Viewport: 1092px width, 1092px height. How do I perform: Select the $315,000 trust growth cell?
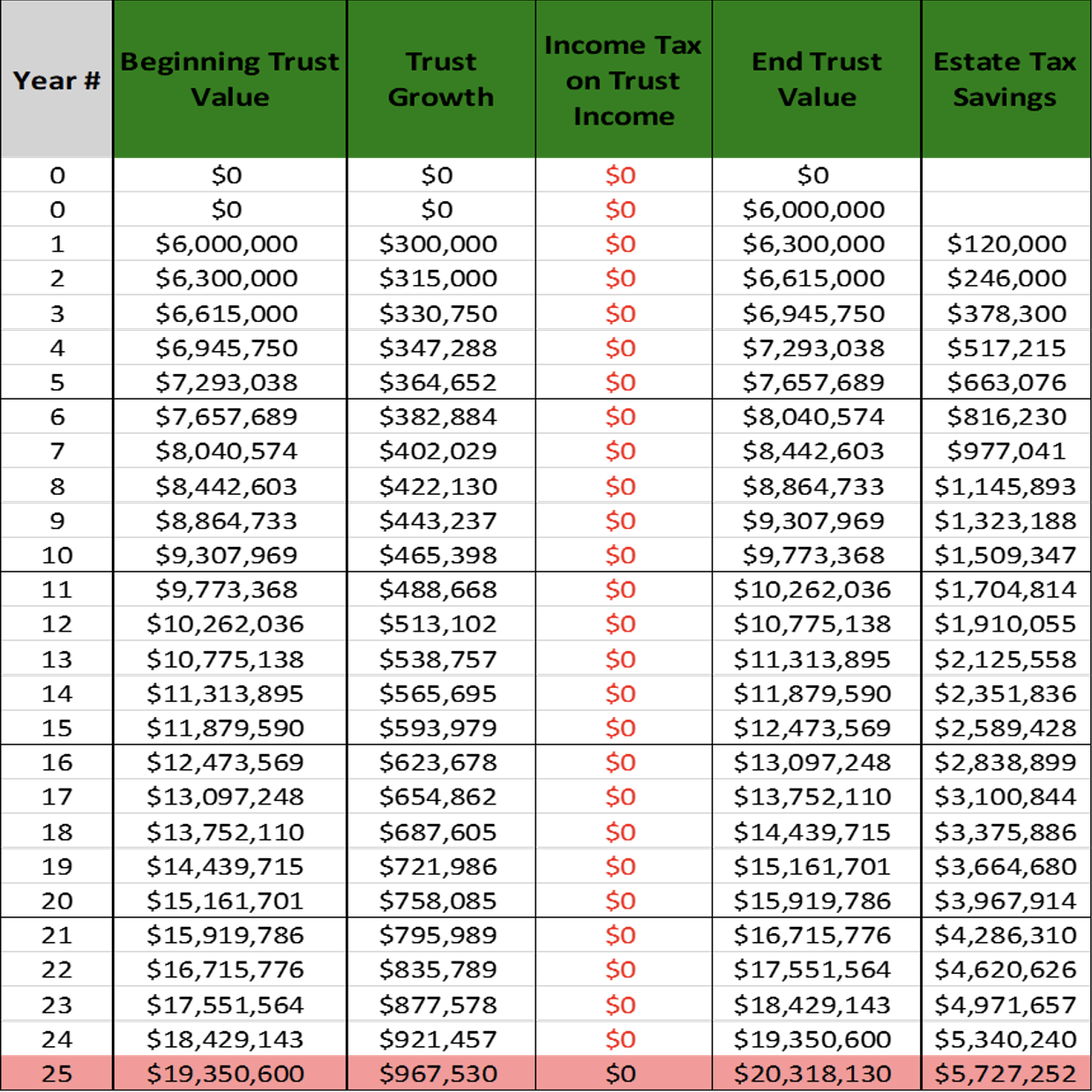[x=441, y=279]
